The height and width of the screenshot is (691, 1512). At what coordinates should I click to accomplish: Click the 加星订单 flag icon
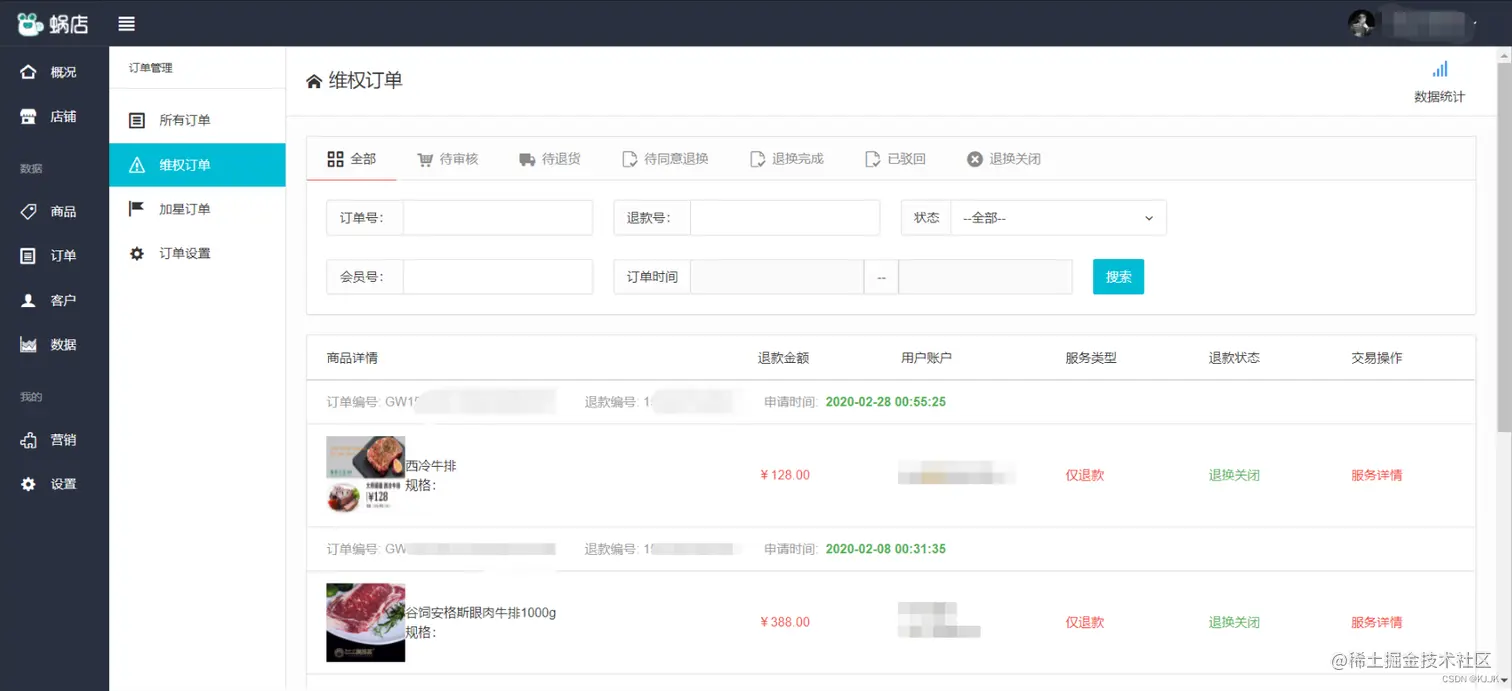point(137,209)
